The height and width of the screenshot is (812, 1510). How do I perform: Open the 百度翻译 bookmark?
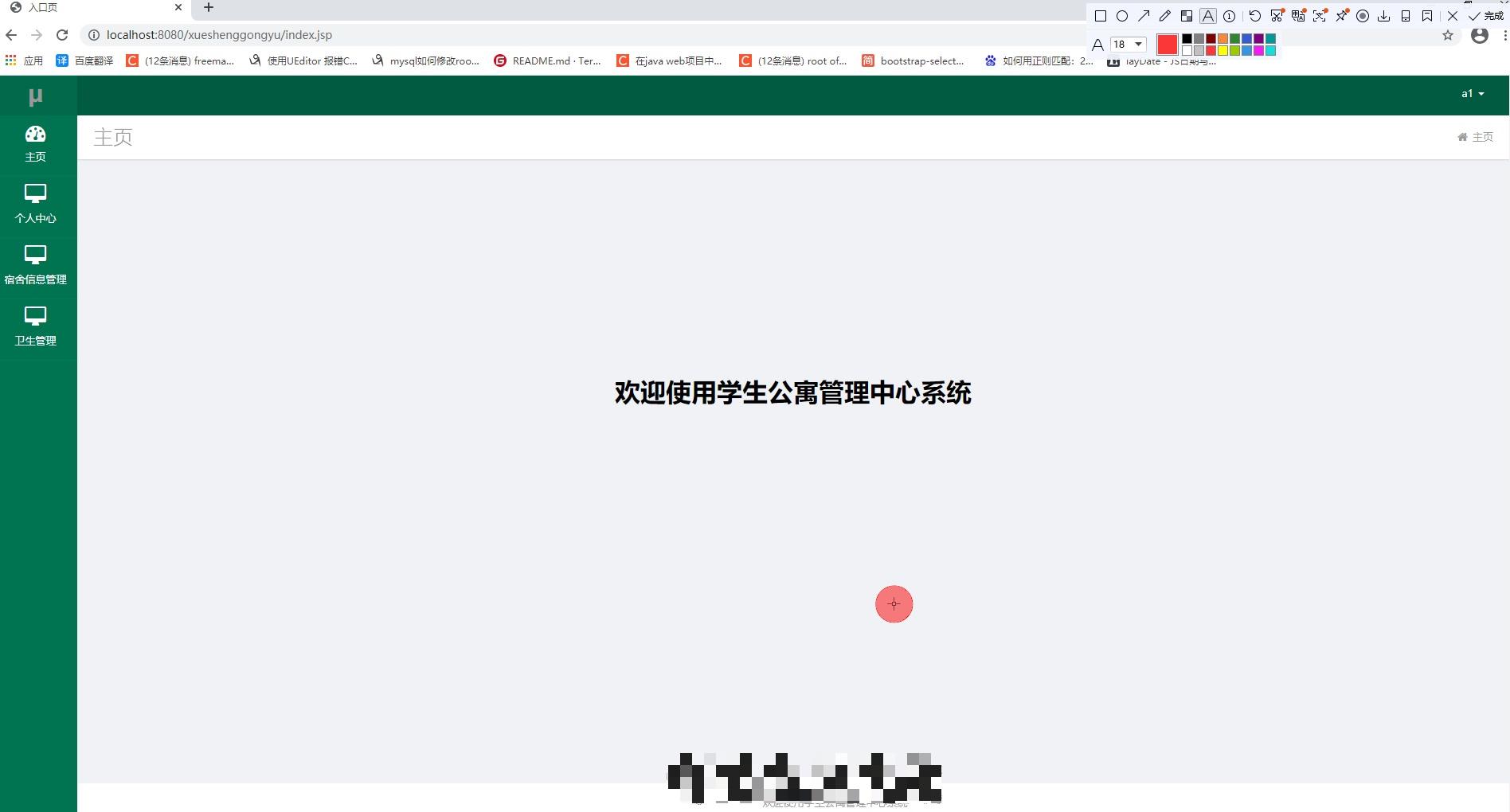pyautogui.click(x=84, y=61)
